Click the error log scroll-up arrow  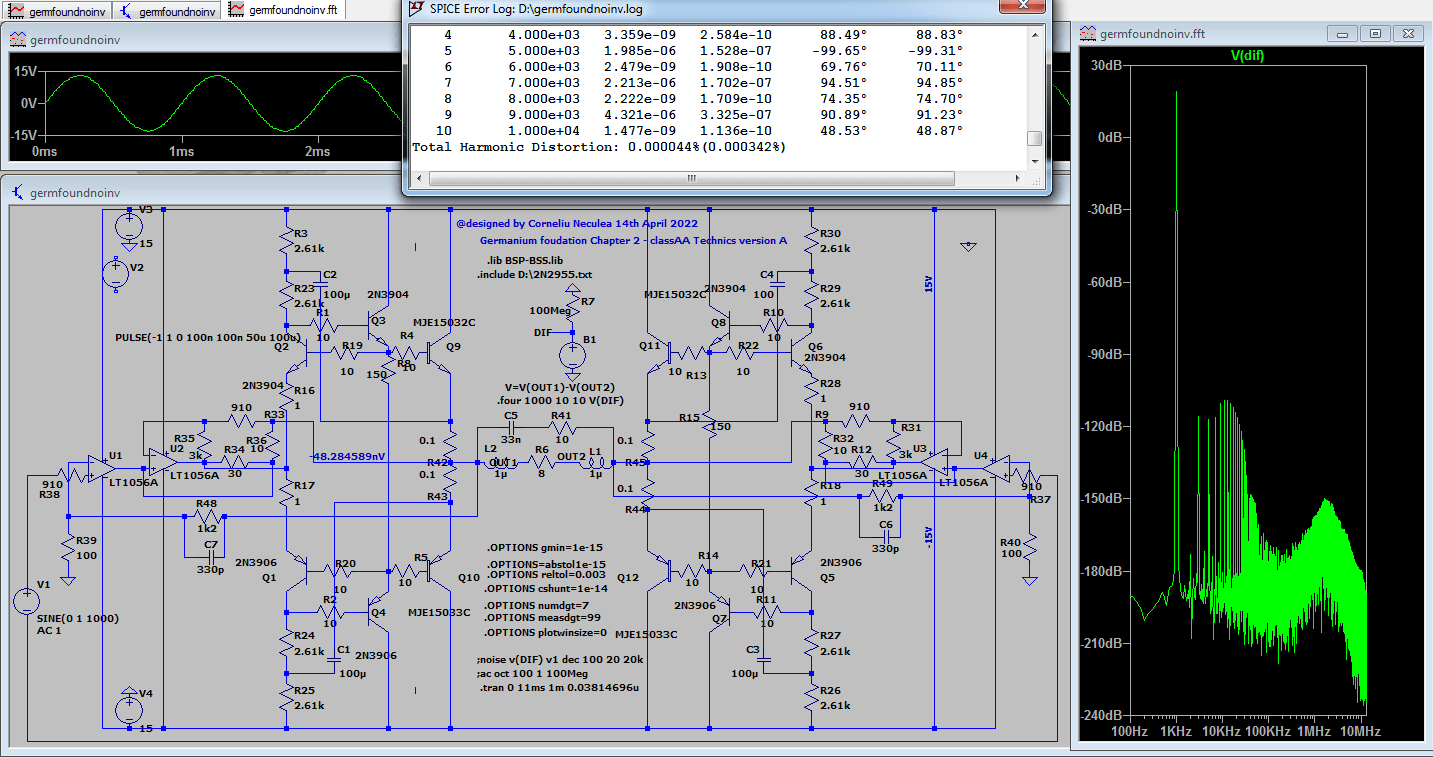point(1034,35)
